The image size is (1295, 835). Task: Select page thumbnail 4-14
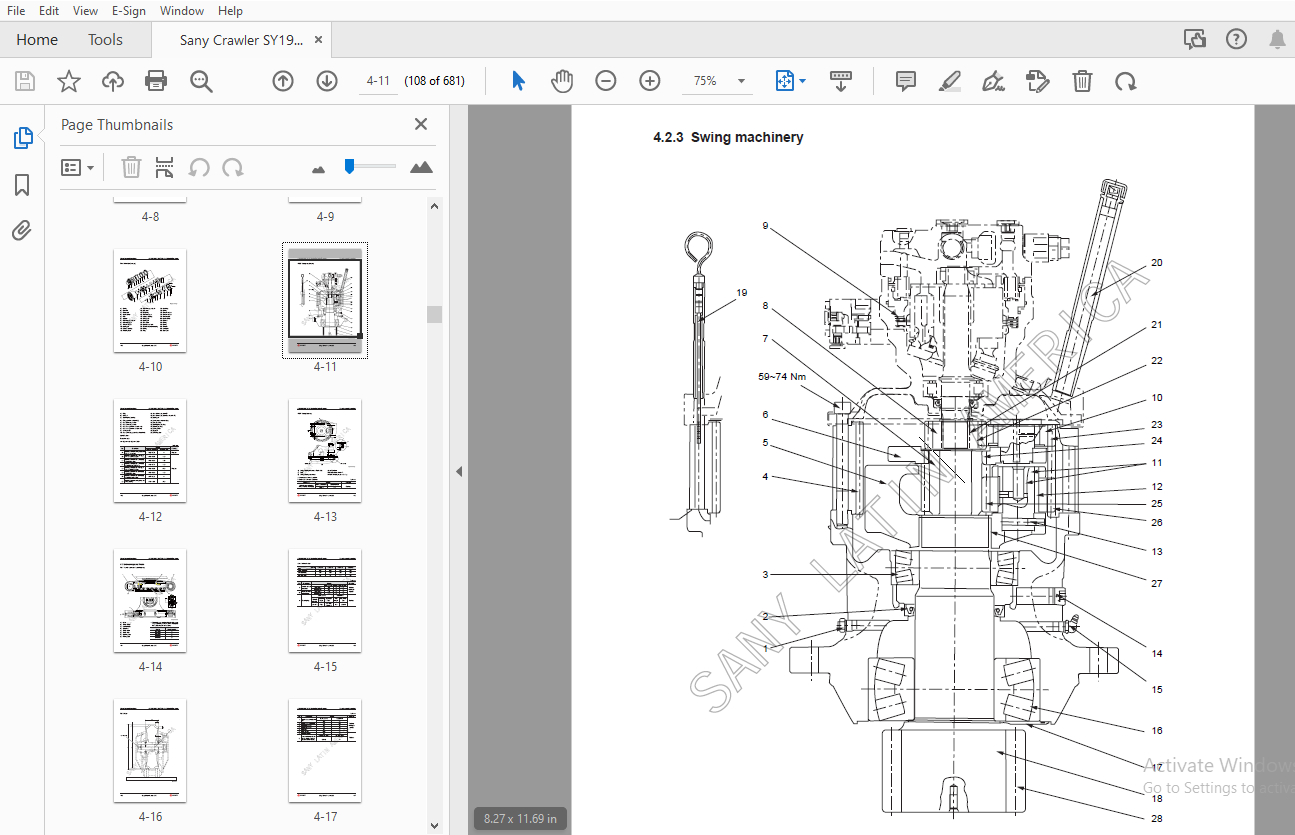click(150, 601)
